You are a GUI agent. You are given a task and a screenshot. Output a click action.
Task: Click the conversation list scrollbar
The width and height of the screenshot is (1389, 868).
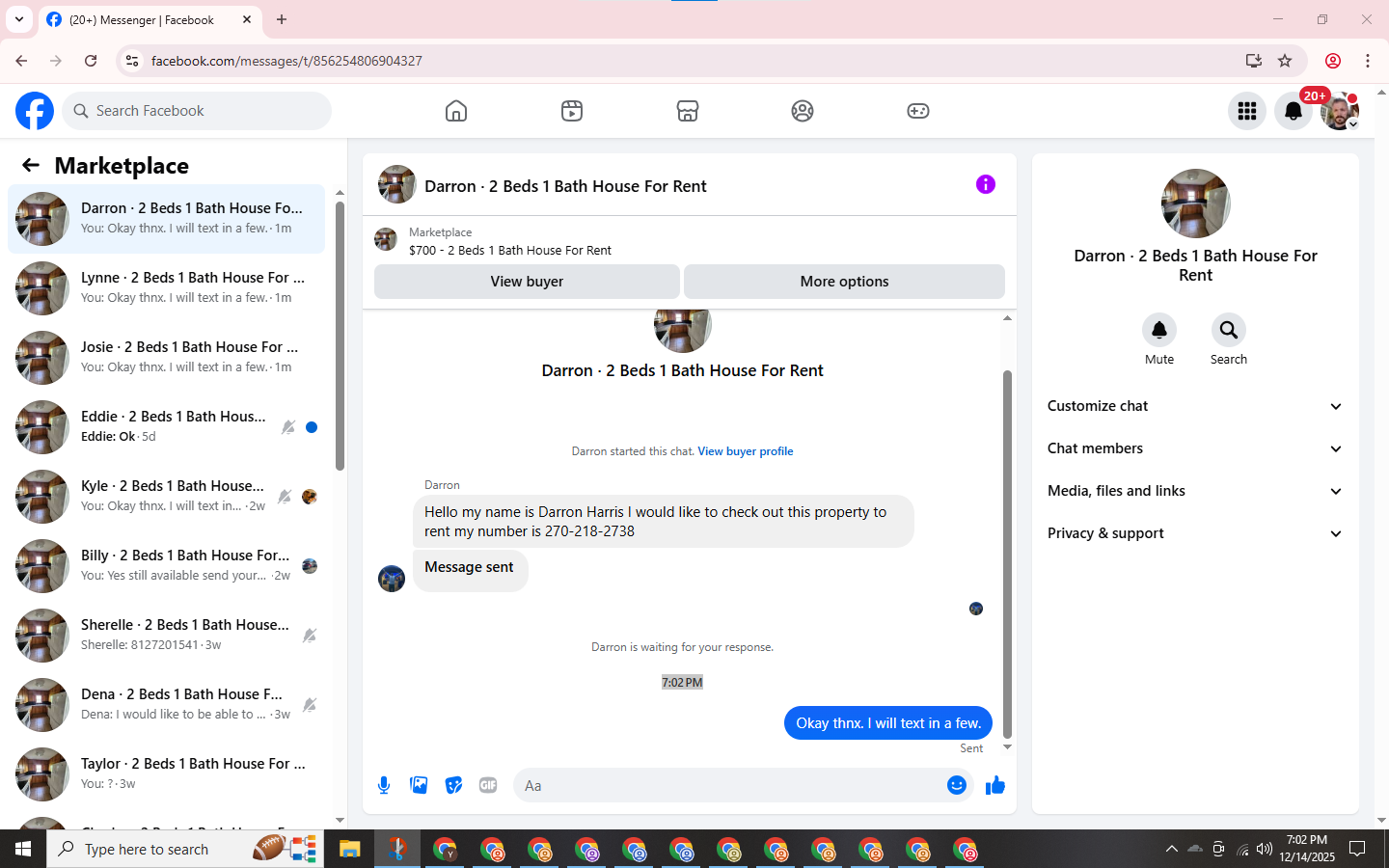(x=340, y=335)
